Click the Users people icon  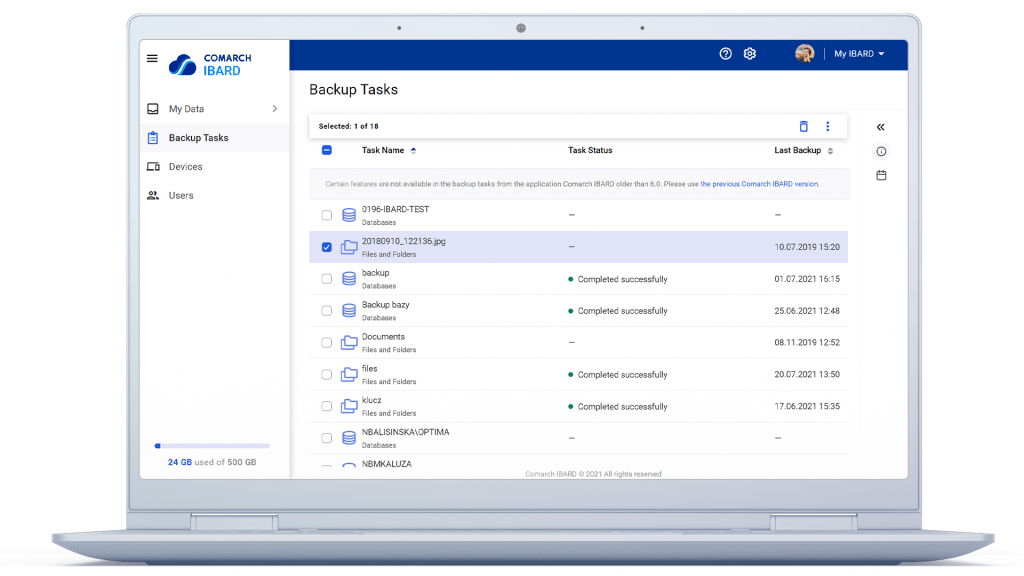coord(153,195)
